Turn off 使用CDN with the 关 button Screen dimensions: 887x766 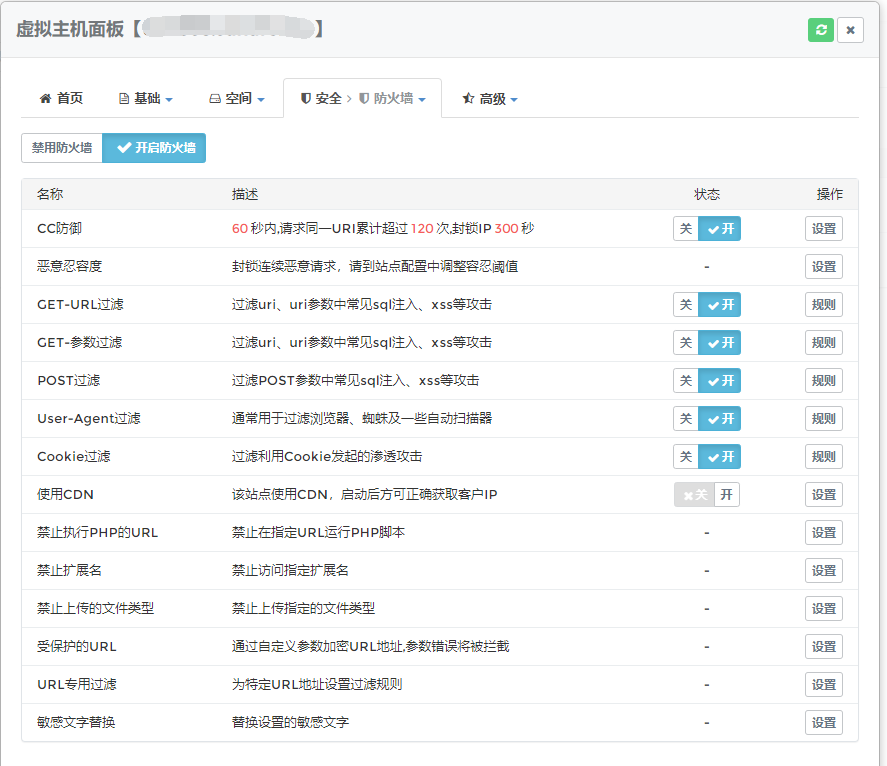(695, 494)
